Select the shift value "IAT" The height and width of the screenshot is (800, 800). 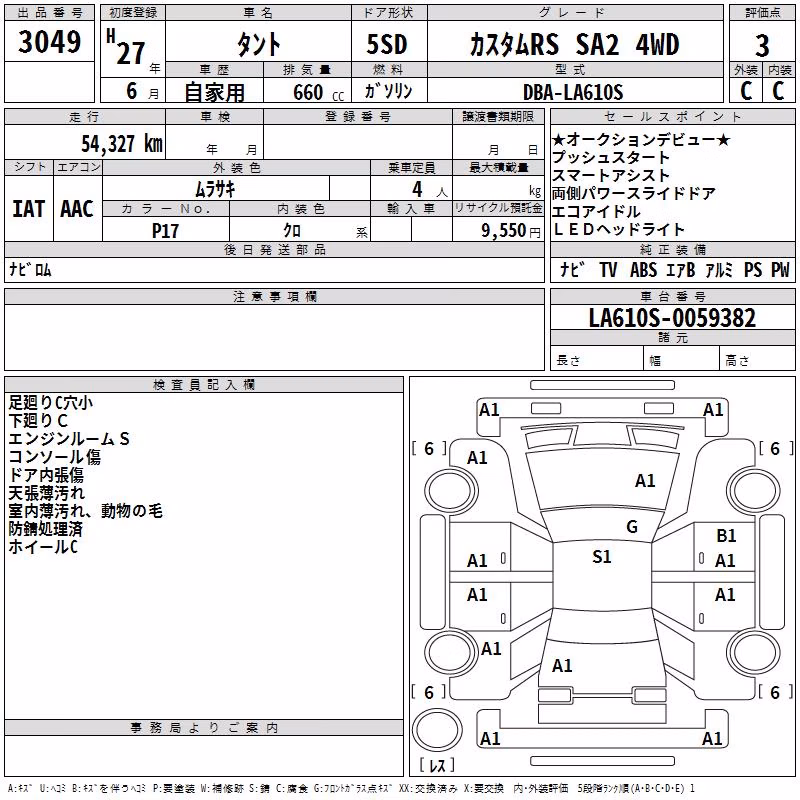click(29, 209)
